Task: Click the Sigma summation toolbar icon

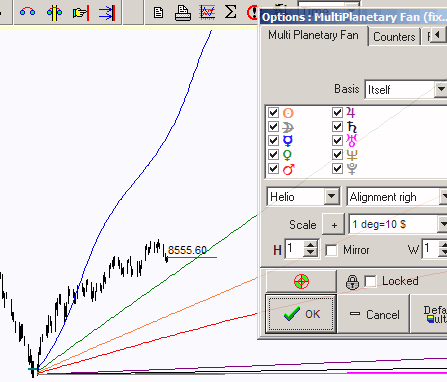Action: pyautogui.click(x=230, y=12)
